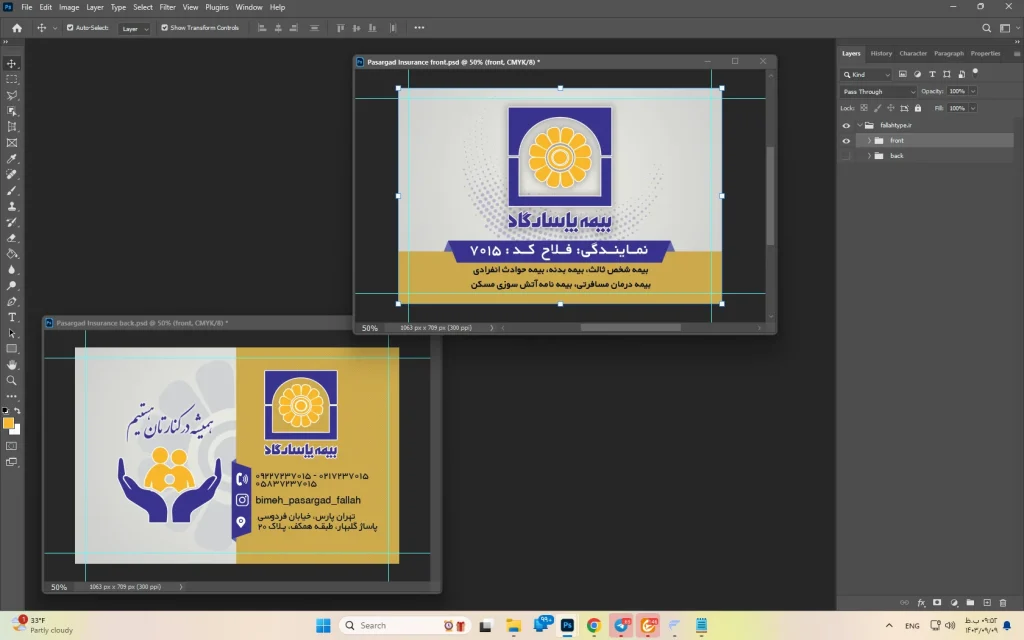Select the Horizontal Type tool
This screenshot has width=1024, height=640.
(12, 317)
